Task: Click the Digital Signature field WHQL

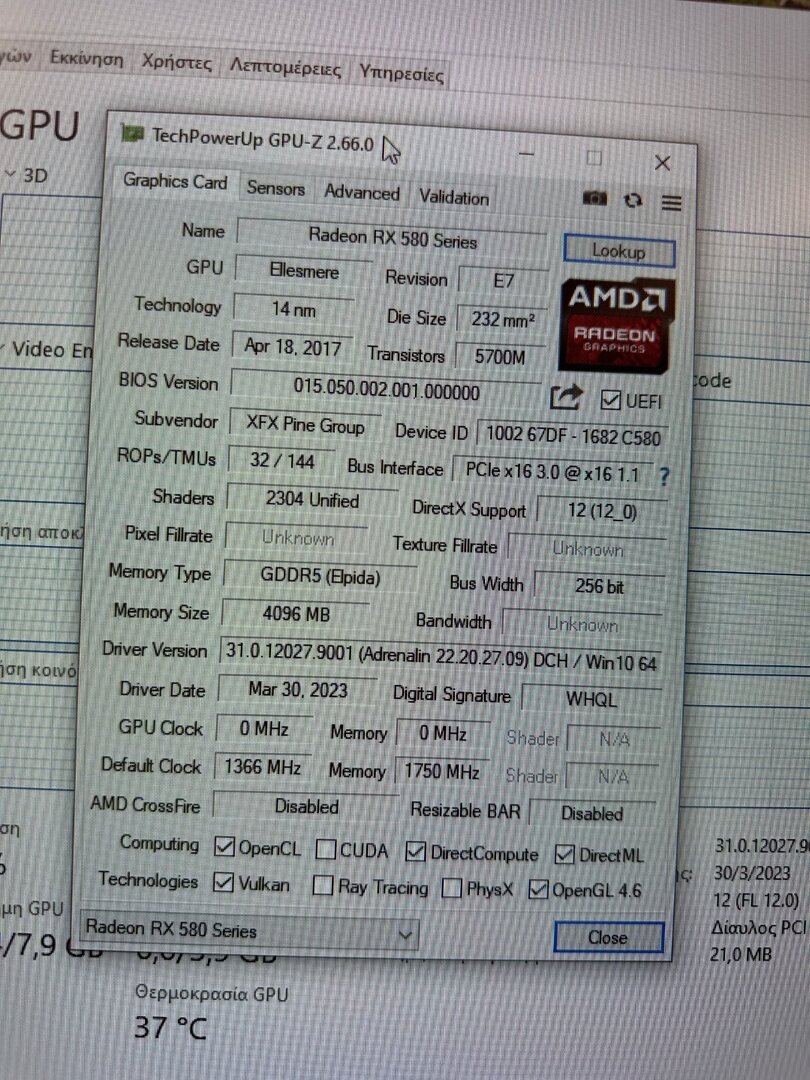Action: [x=592, y=699]
